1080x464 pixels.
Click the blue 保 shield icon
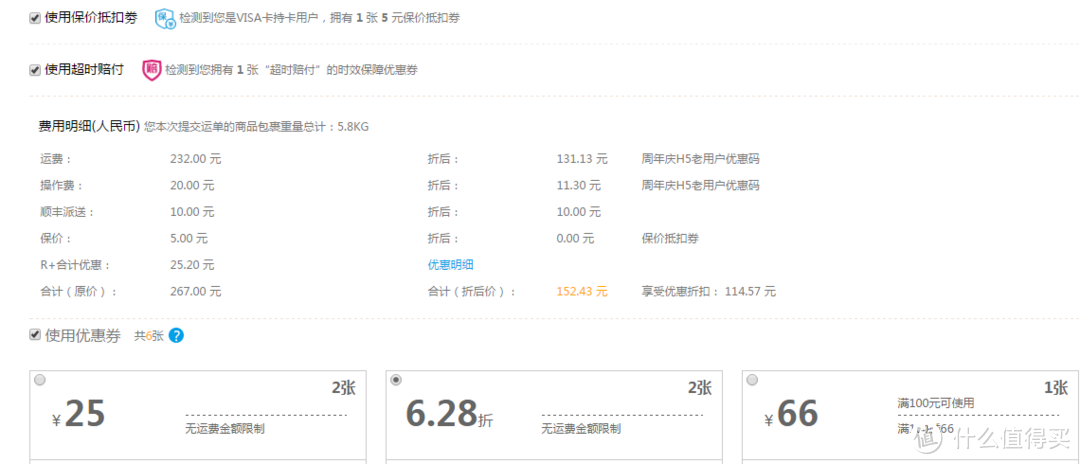[165, 18]
